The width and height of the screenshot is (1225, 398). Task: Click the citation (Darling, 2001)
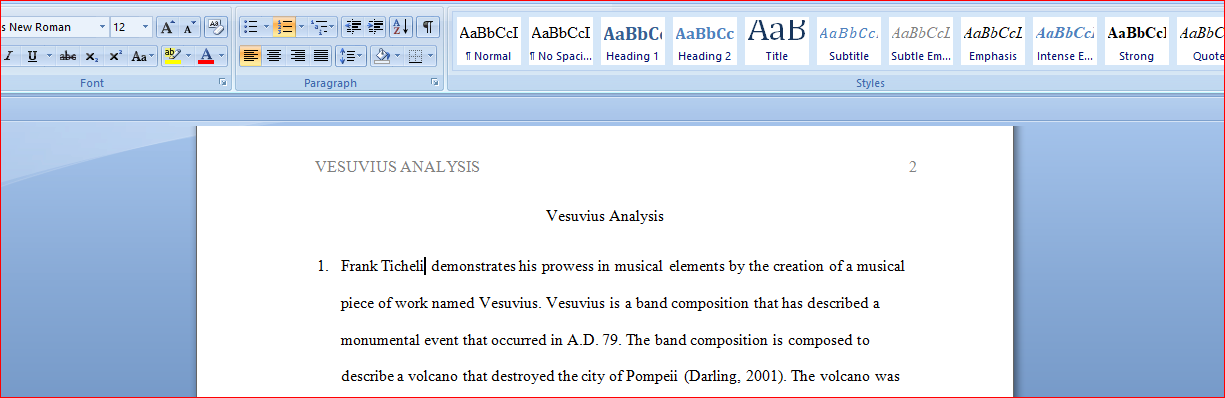click(735, 377)
